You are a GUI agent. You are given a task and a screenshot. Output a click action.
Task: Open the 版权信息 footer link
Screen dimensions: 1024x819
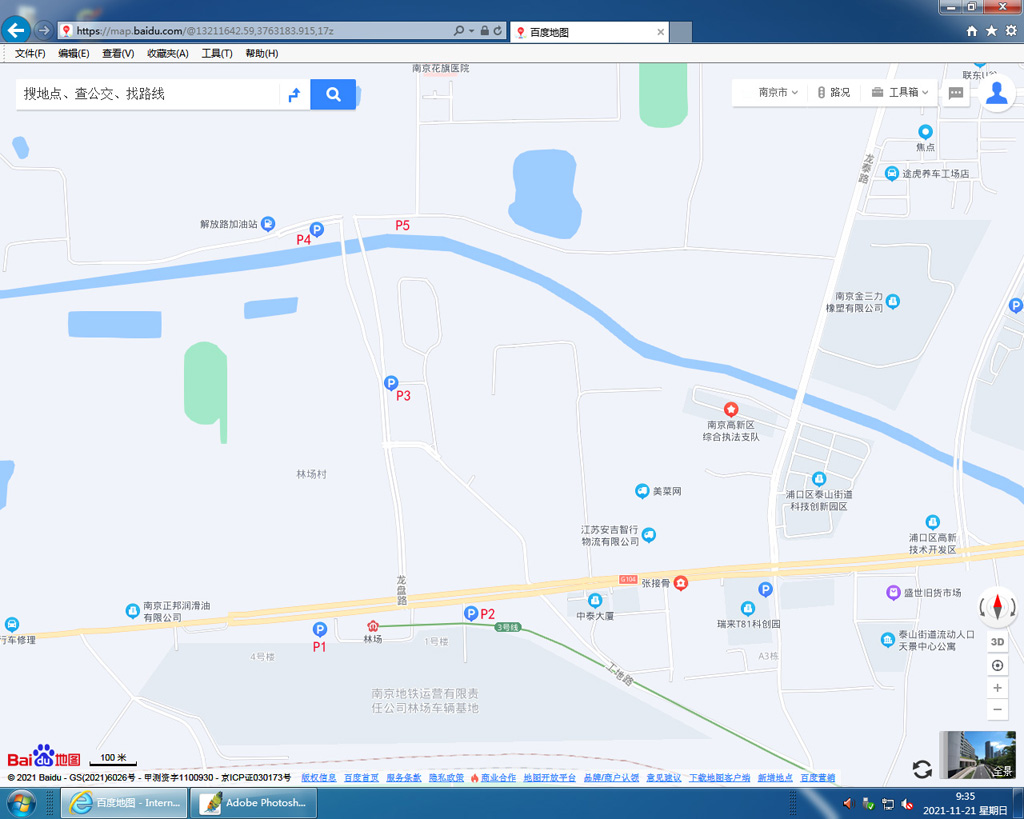pos(319,777)
